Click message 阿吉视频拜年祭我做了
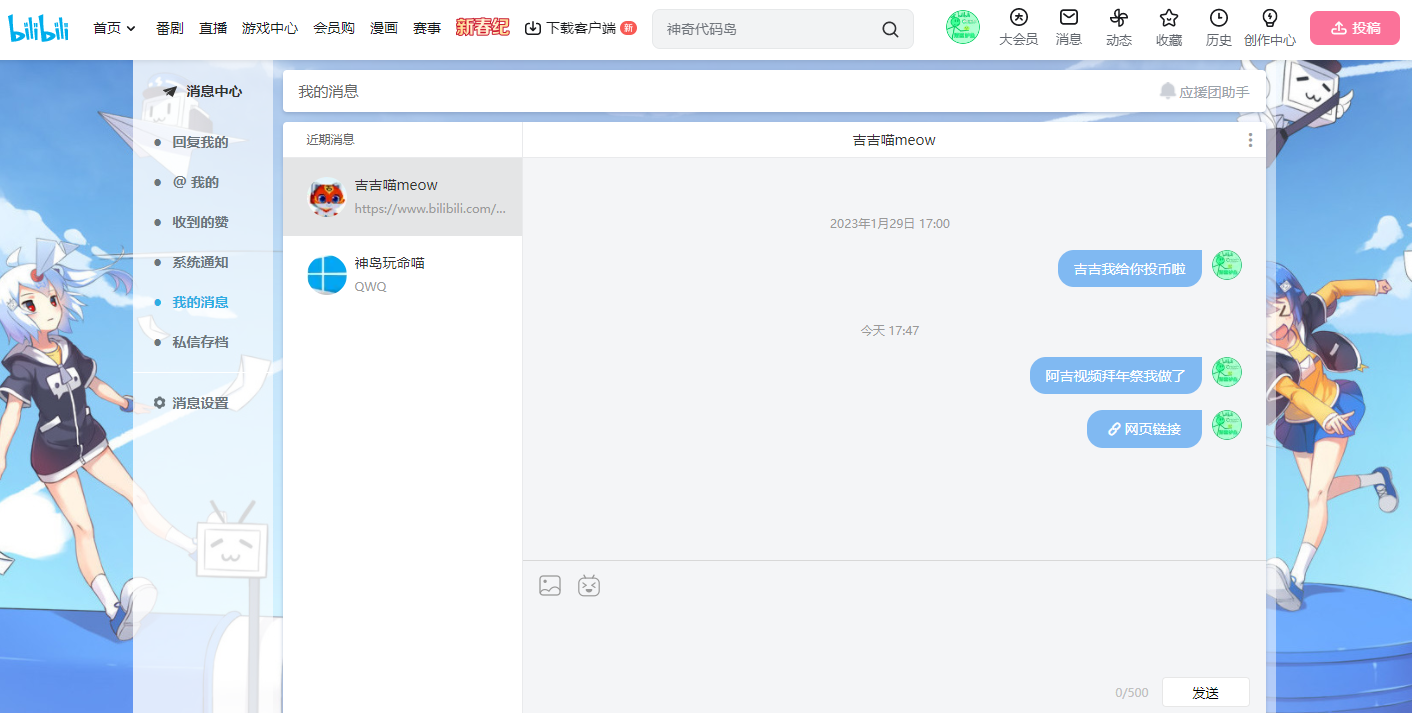This screenshot has width=1412, height=713. pos(1116,375)
